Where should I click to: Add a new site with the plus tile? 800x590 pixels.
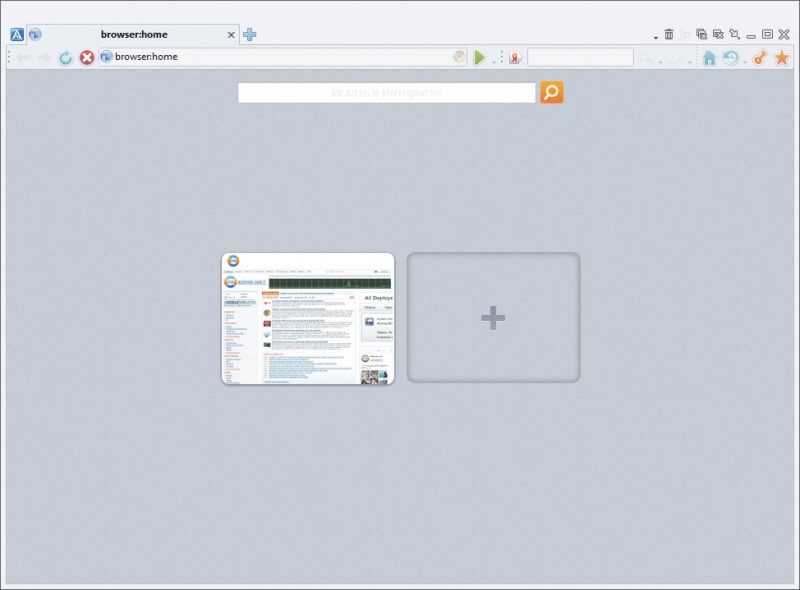(493, 317)
